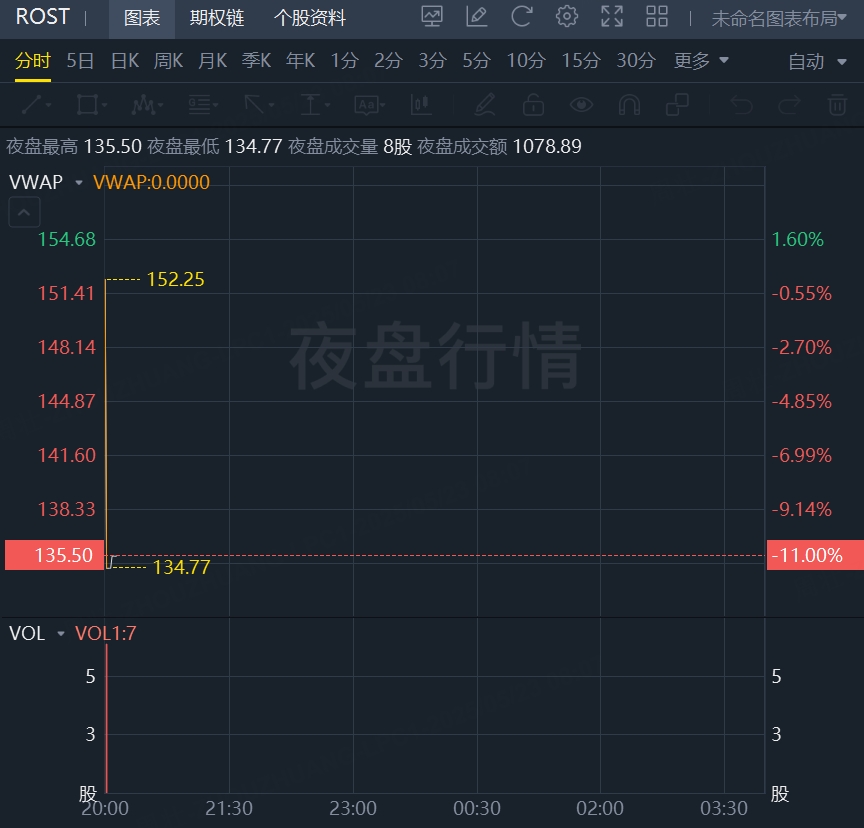Switch to the 图表 tab
The width and height of the screenshot is (864, 828).
pos(142,18)
